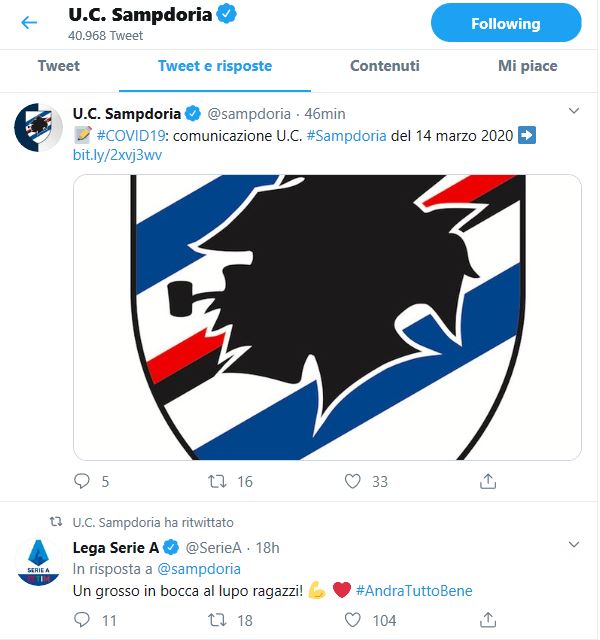The height and width of the screenshot is (640, 600).
Task: Share the COVID19 communication tweet
Action: click(x=488, y=481)
